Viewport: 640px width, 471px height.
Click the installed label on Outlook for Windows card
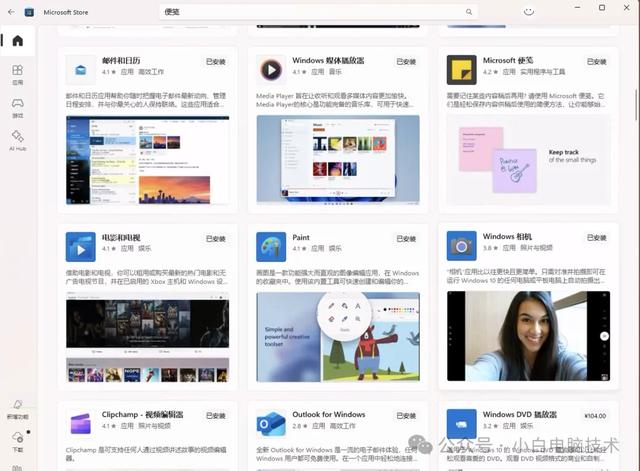click(x=406, y=415)
